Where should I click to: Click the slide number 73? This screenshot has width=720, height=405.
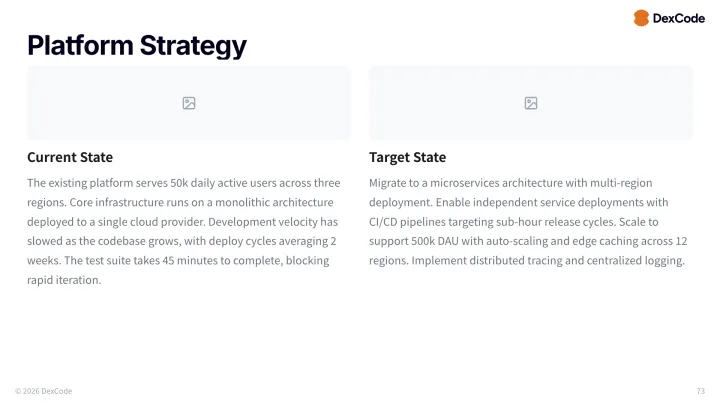tap(700, 391)
